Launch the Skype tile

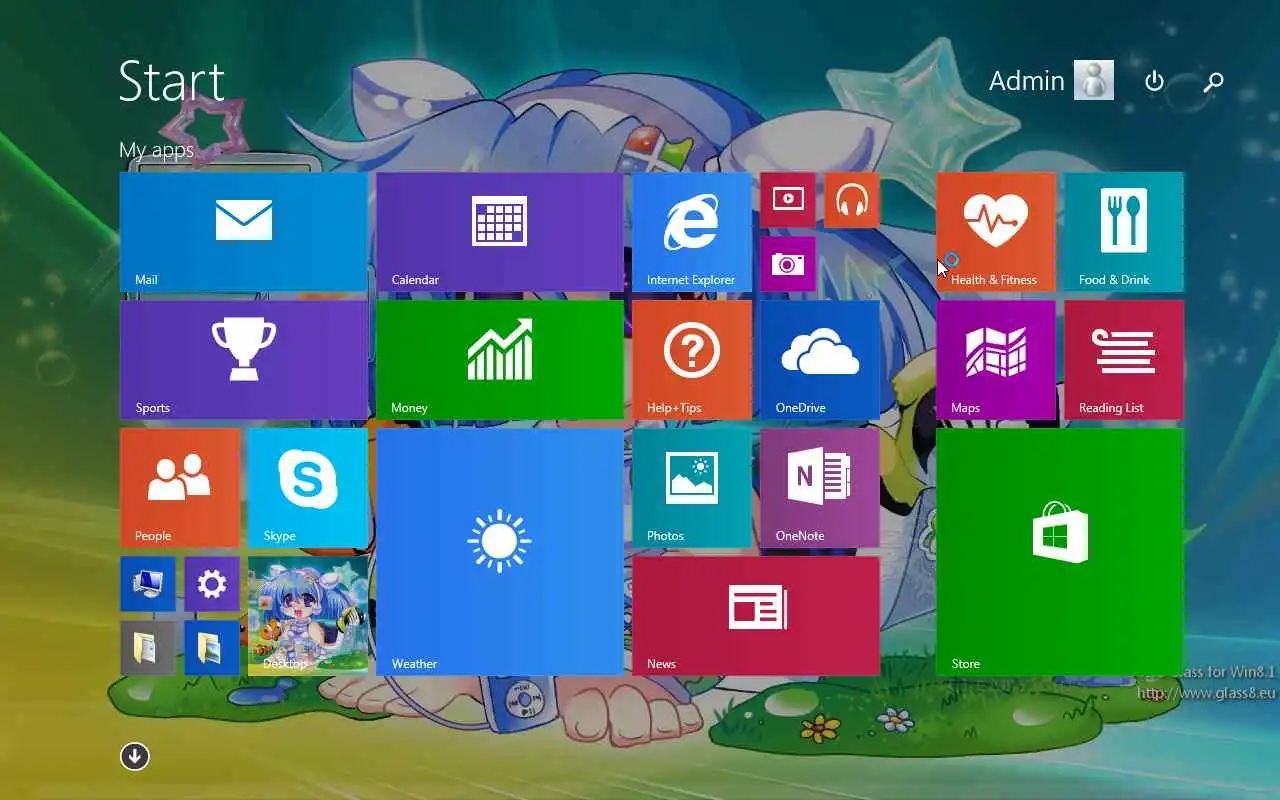pos(308,488)
